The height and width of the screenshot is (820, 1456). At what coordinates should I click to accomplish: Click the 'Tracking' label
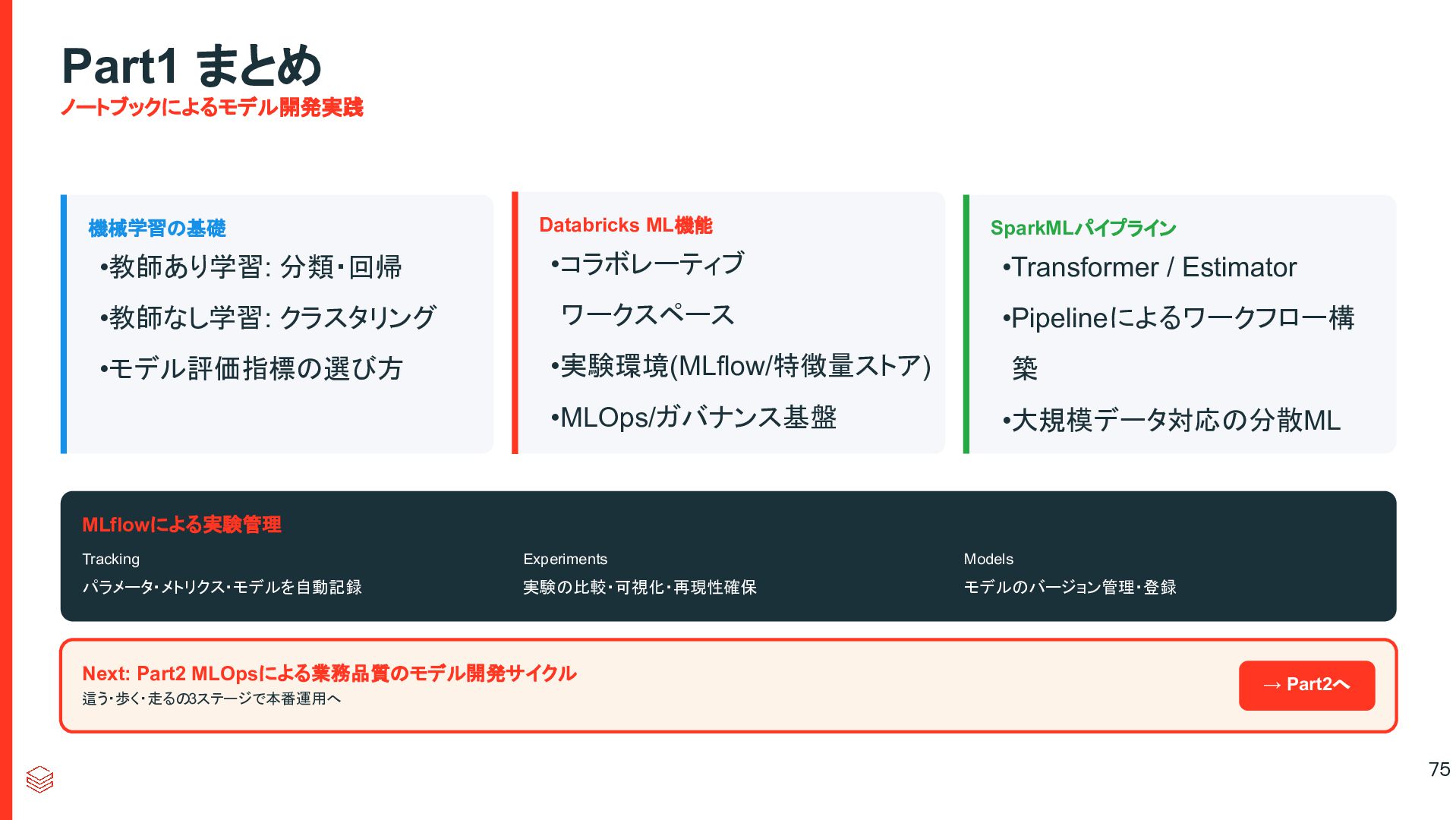coord(111,559)
